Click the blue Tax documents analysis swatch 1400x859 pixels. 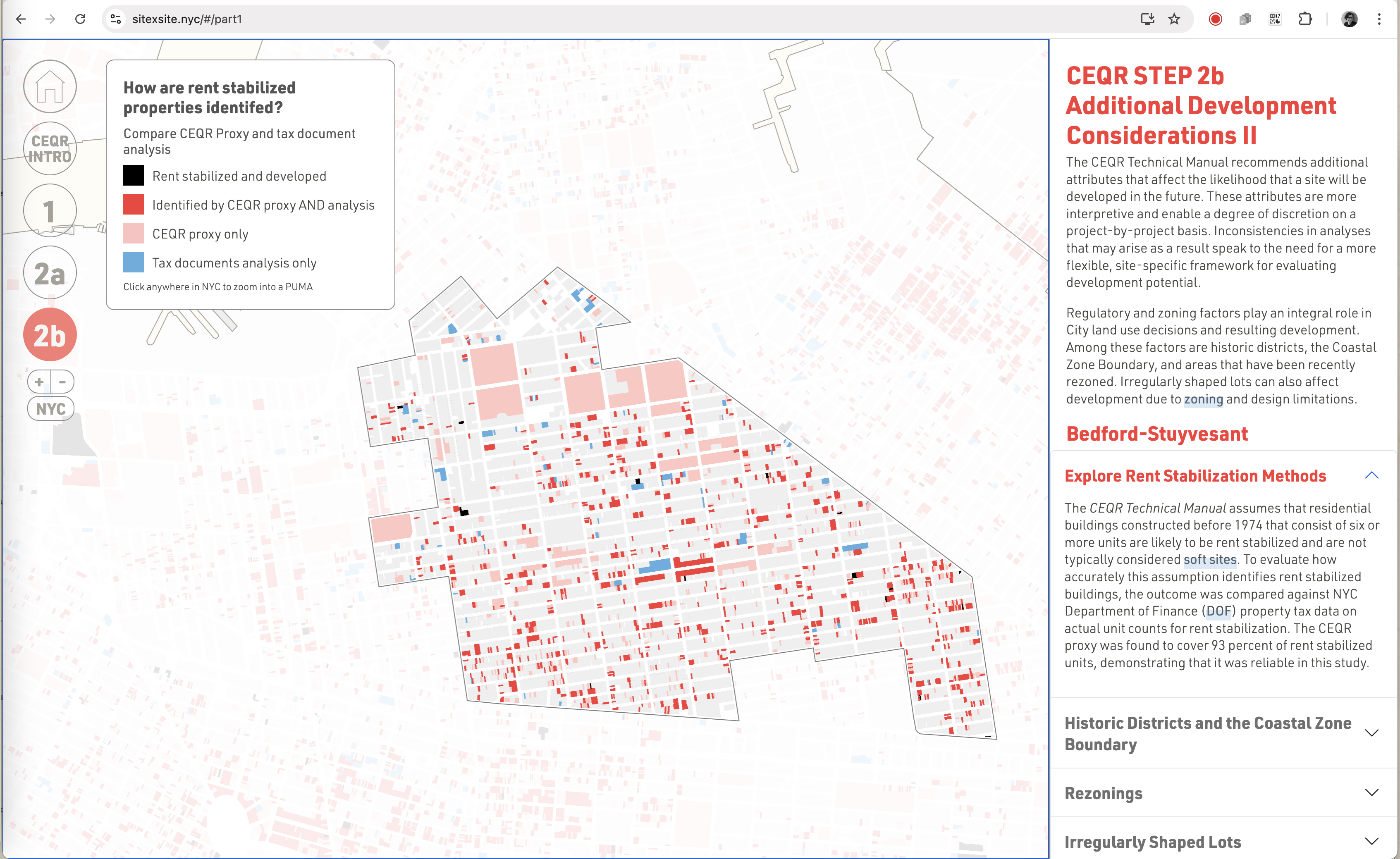point(134,262)
